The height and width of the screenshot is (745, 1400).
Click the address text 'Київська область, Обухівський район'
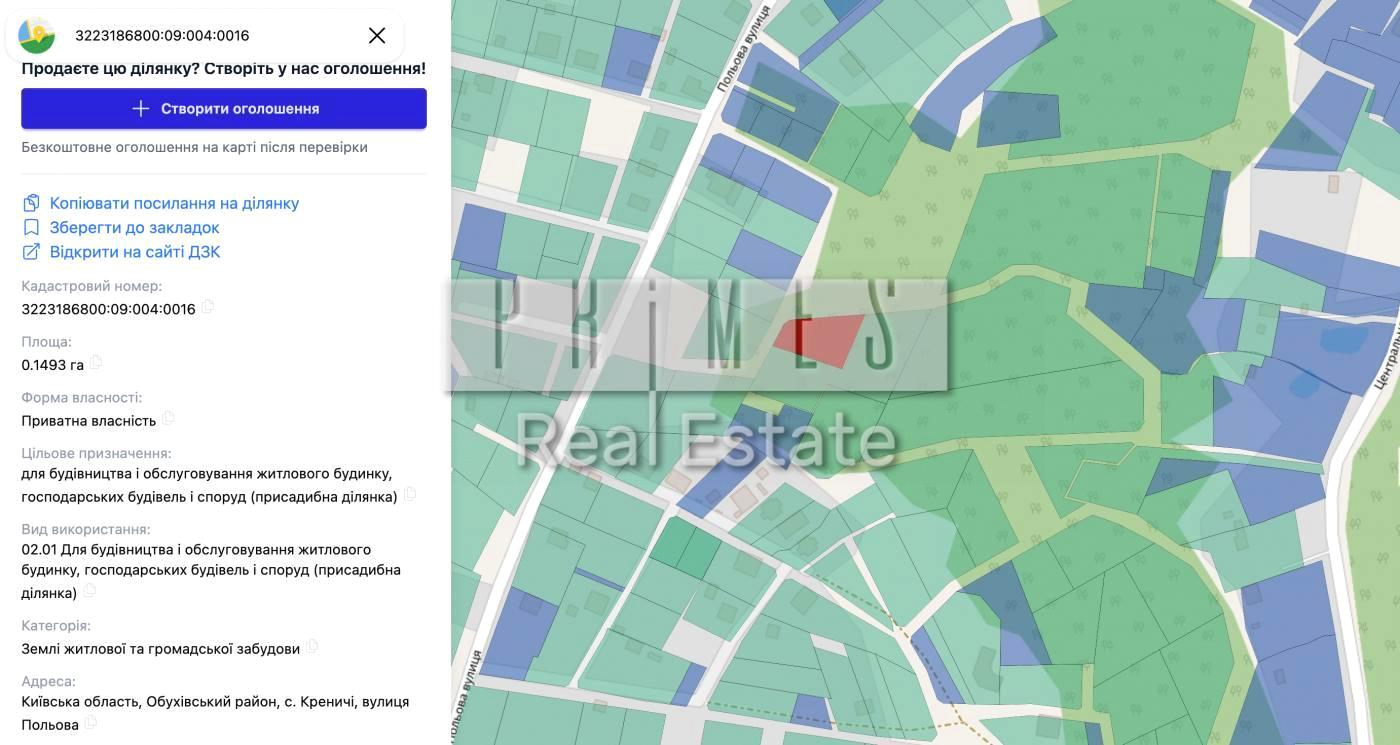click(150, 702)
